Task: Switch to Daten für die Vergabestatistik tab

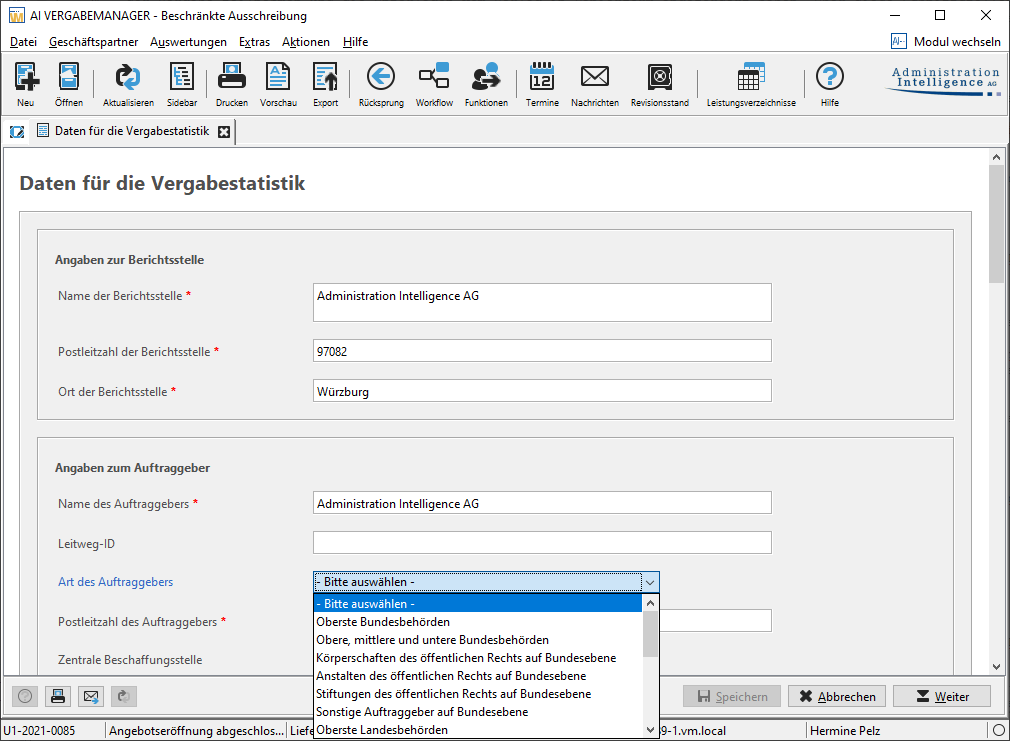Action: coord(132,131)
